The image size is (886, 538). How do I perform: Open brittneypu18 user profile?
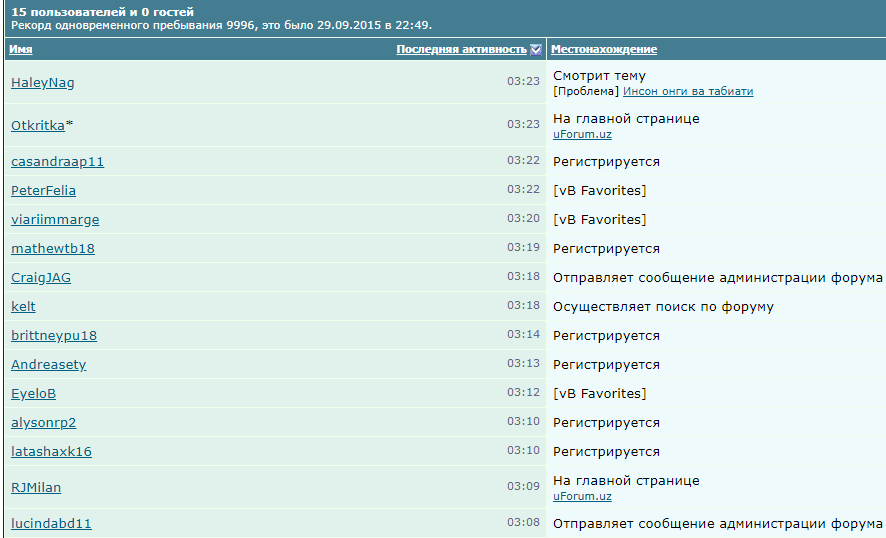coord(54,336)
